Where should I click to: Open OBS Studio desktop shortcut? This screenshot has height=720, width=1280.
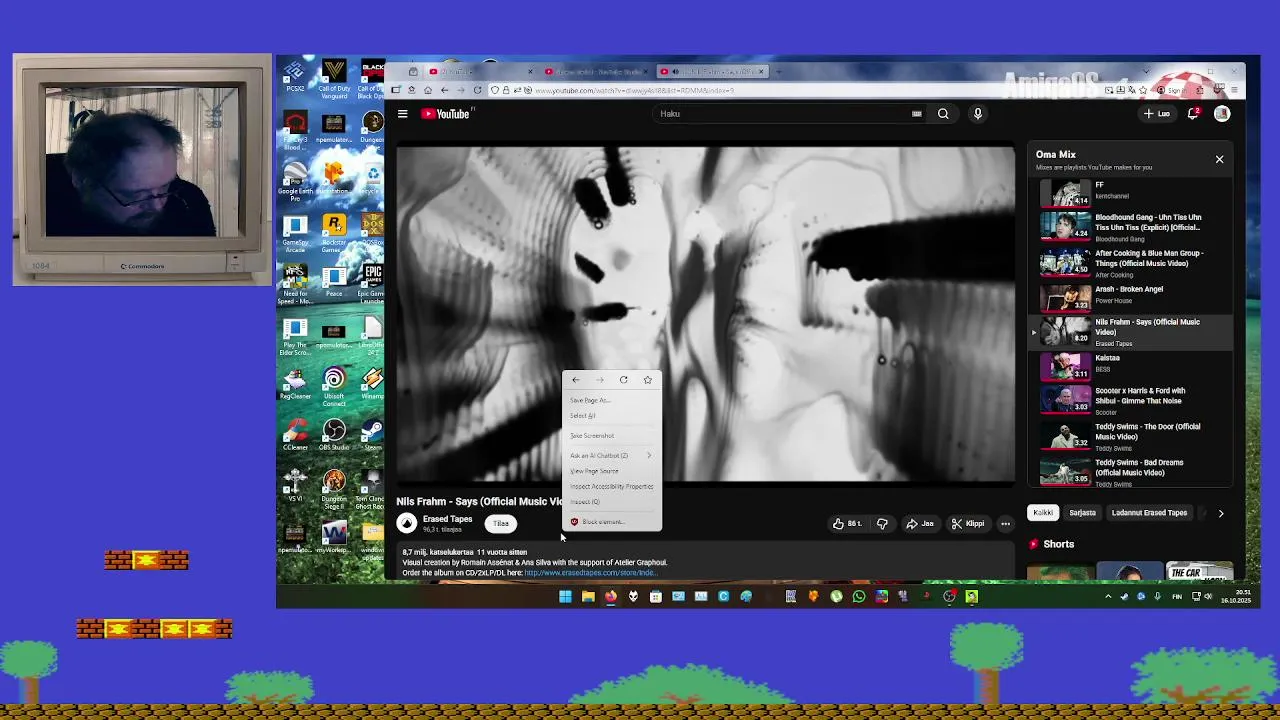[334, 435]
